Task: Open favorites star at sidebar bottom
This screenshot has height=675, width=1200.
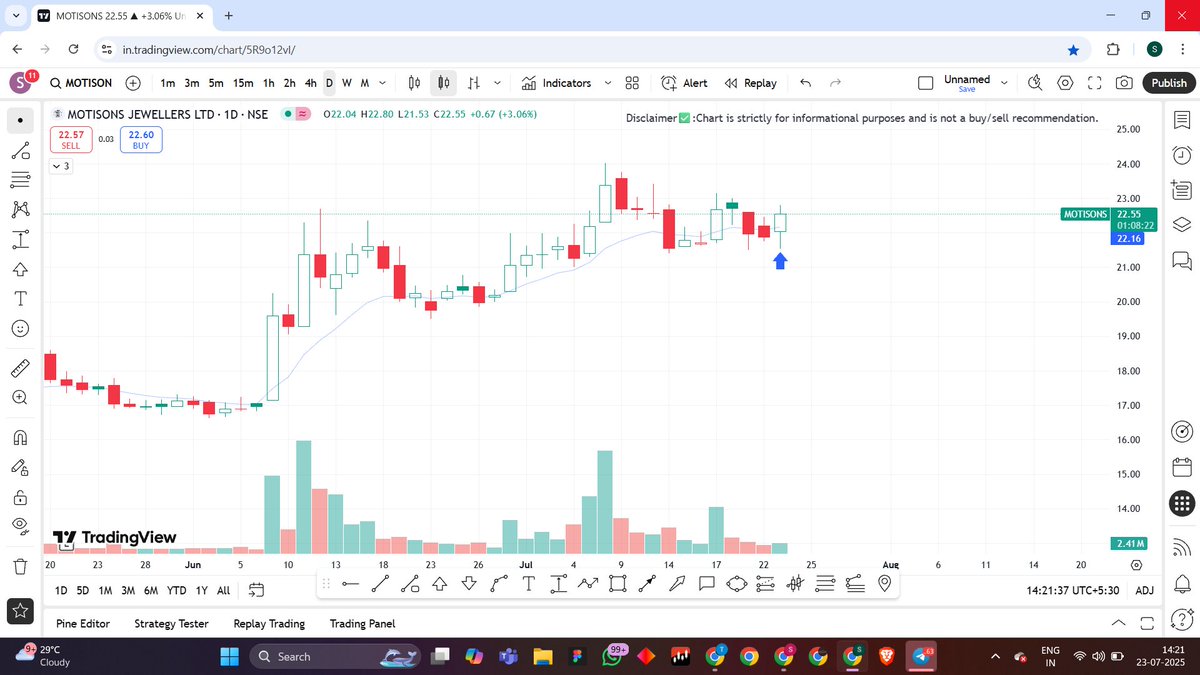Action: [20, 609]
